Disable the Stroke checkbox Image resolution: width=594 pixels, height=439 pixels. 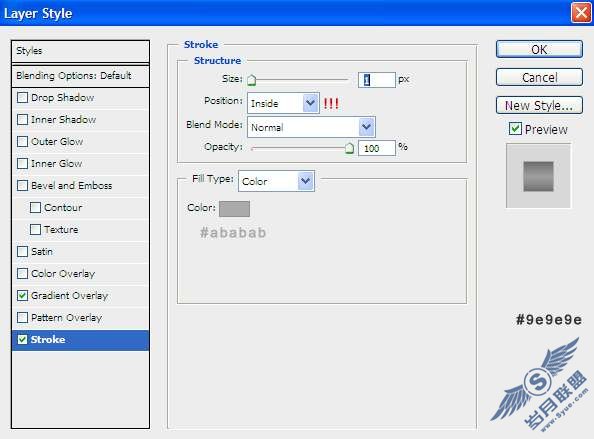pyautogui.click(x=22, y=339)
